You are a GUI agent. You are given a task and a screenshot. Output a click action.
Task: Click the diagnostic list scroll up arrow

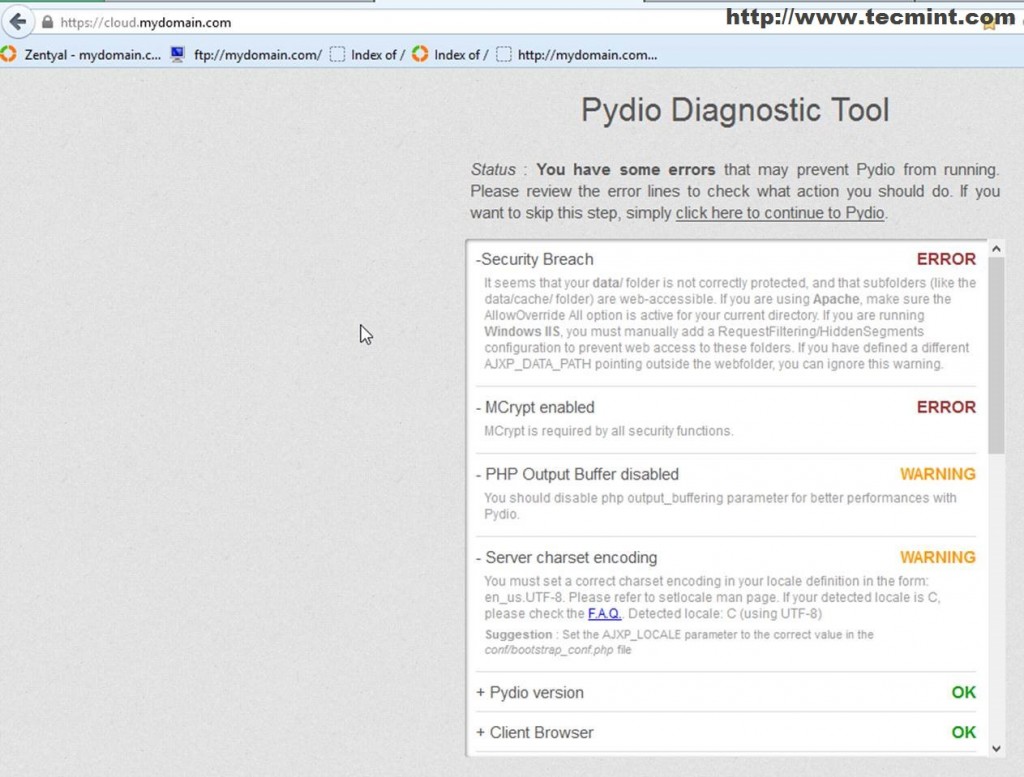(x=996, y=248)
